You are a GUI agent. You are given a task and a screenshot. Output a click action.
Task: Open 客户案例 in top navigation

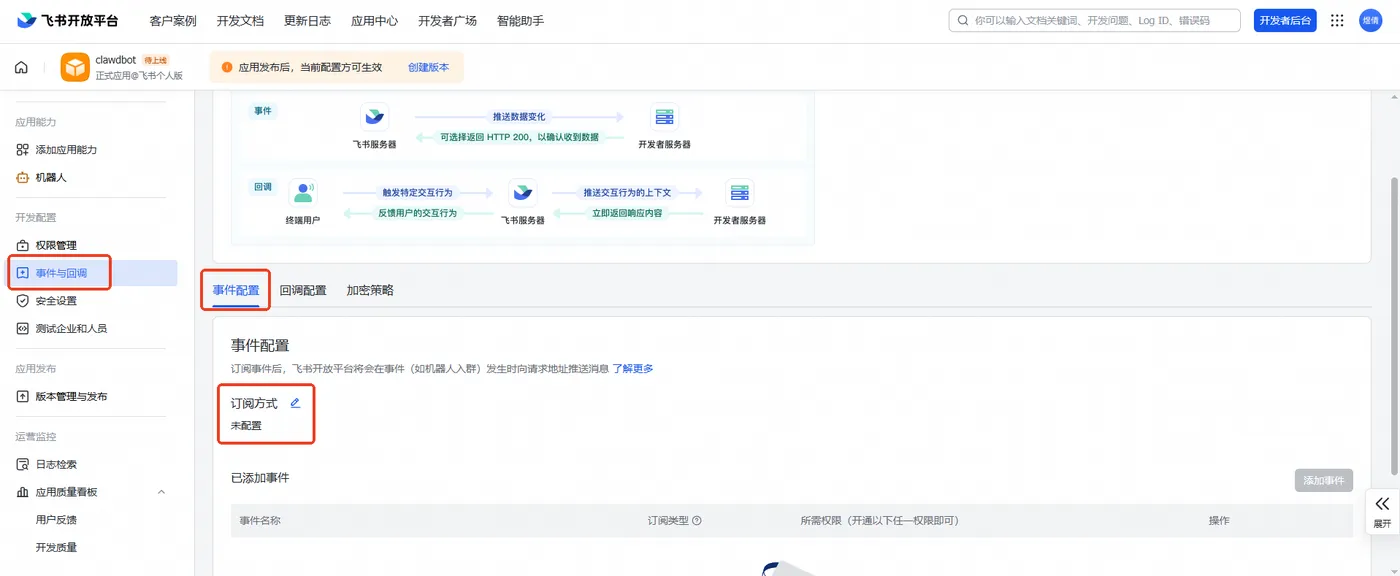[x=173, y=21]
